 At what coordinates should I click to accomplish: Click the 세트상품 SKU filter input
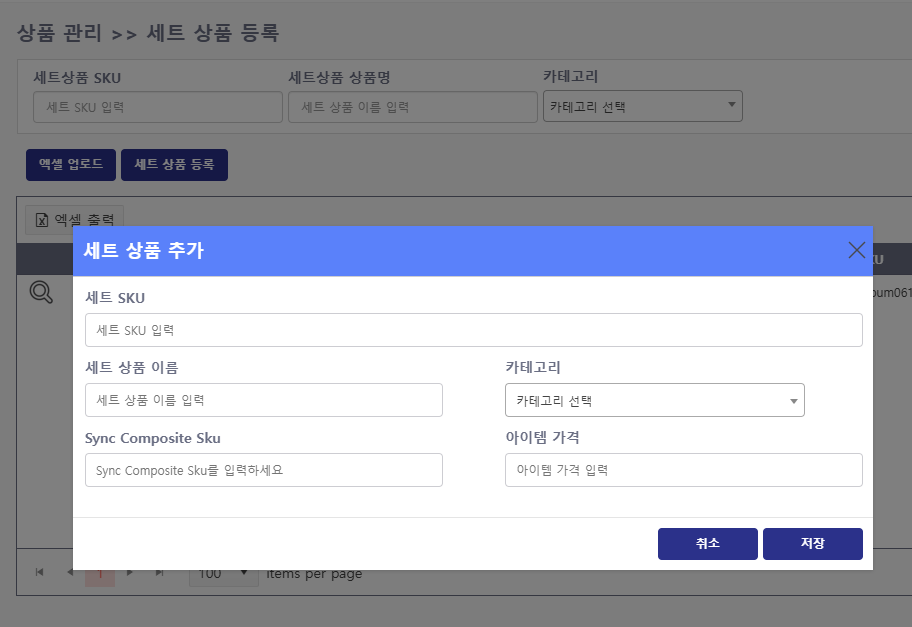[x=158, y=107]
